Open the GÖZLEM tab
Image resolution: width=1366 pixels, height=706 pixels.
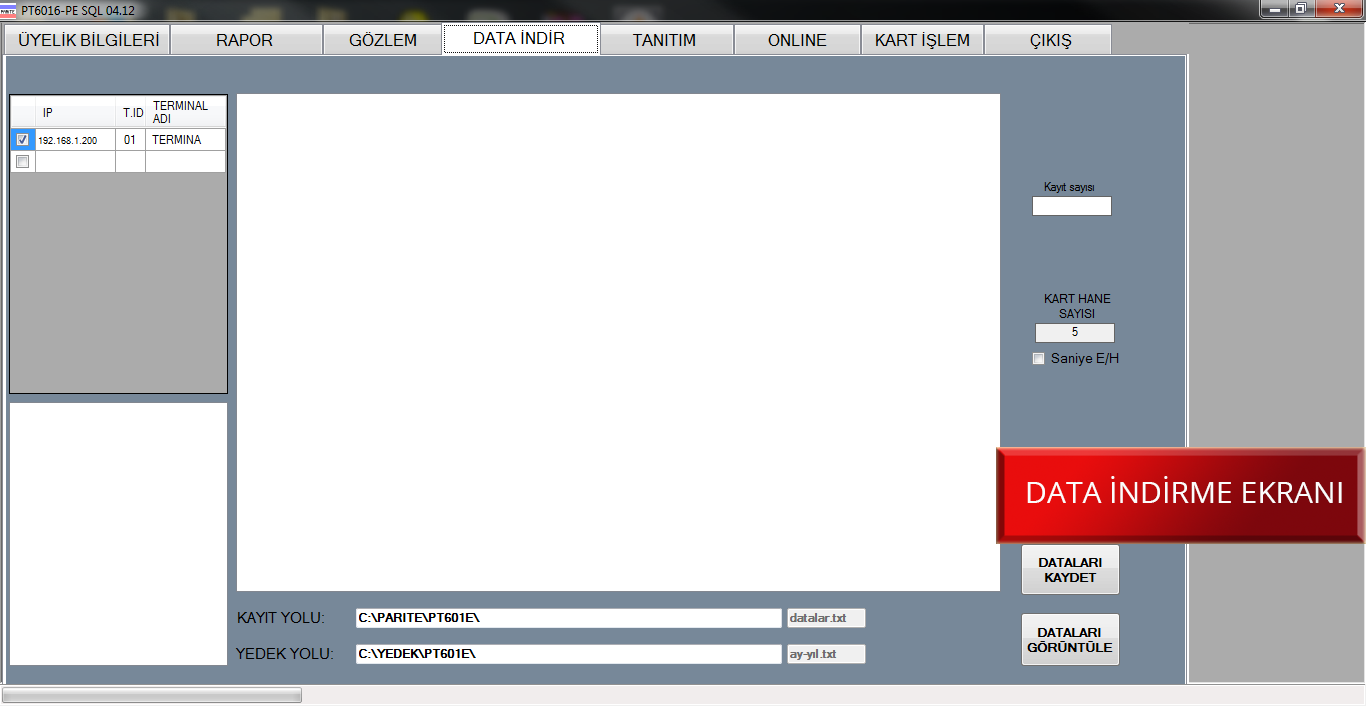click(x=383, y=40)
